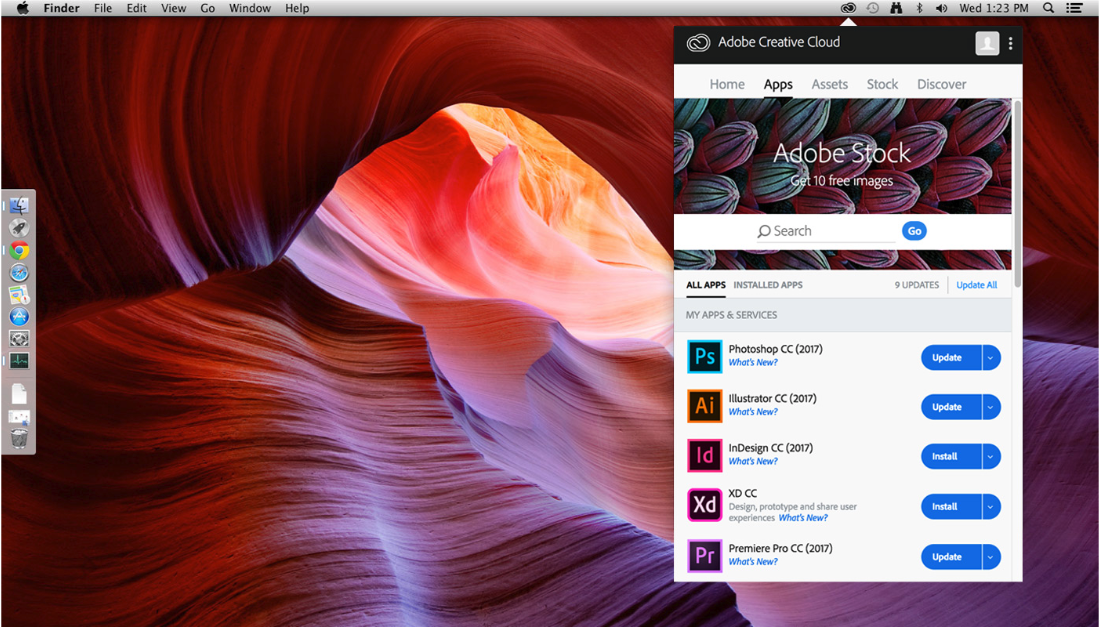The image size is (1099, 628).
Task: Click the Illustrator CC app icon
Action: click(704, 406)
